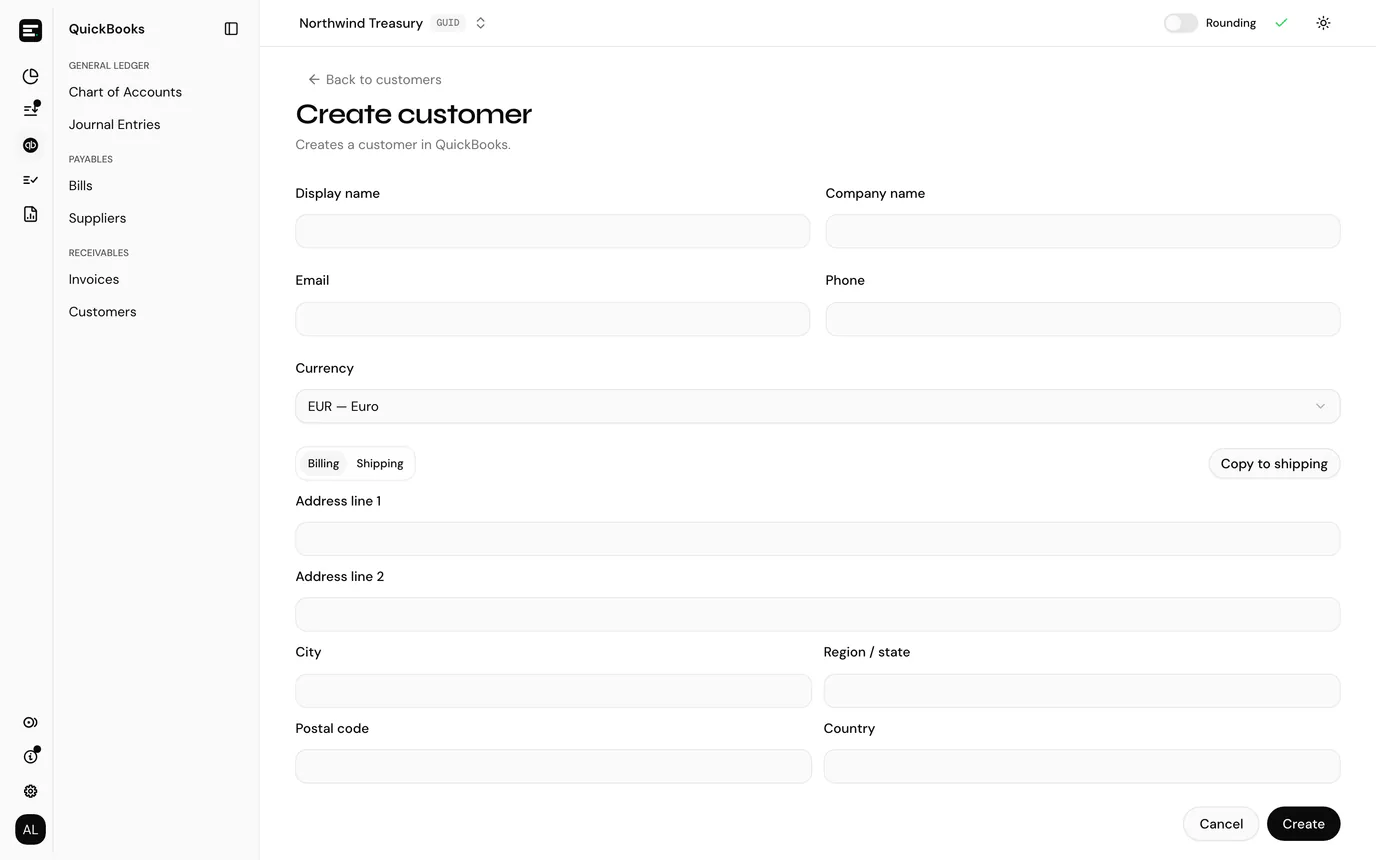Screen dimensions: 1376x860
Task: Click the app logo icon in the rail
Action: [30, 30]
